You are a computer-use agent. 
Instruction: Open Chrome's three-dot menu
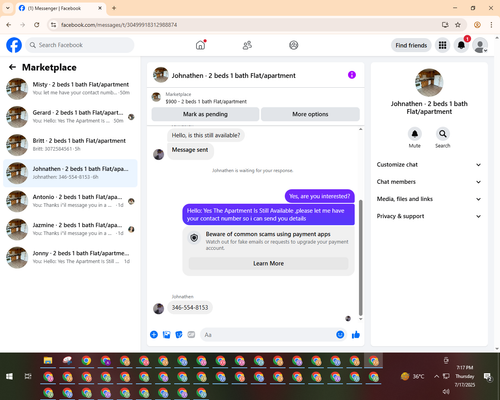click(491, 25)
